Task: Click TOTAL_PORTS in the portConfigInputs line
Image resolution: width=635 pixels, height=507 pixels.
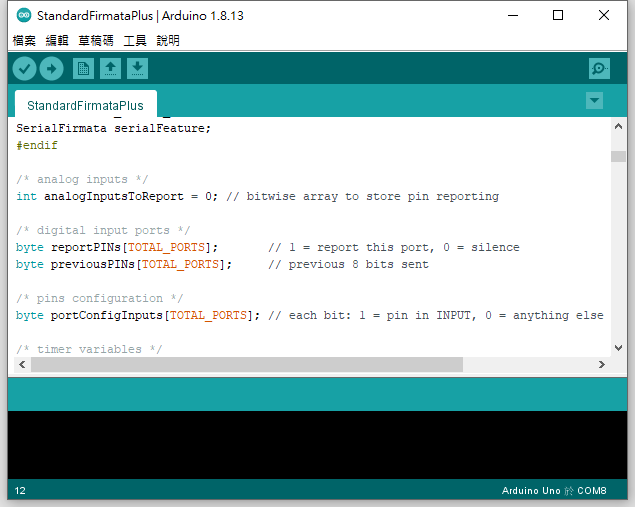Action: tap(208, 315)
